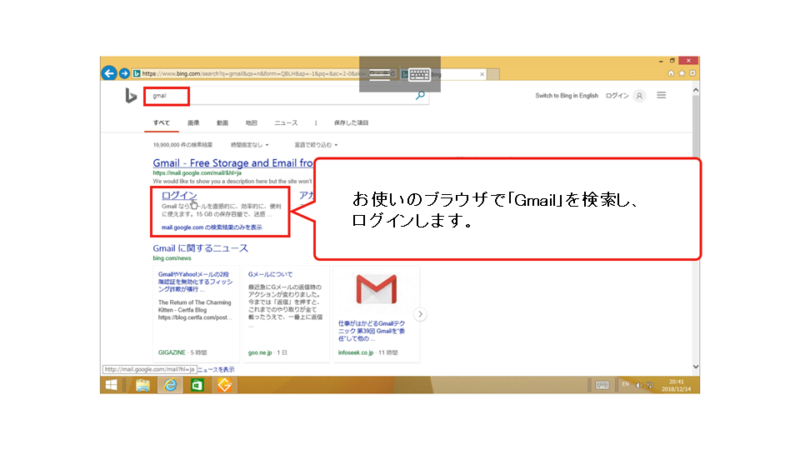Click the GIGAZINE source label
This screenshot has height=450, width=800.
point(171,353)
